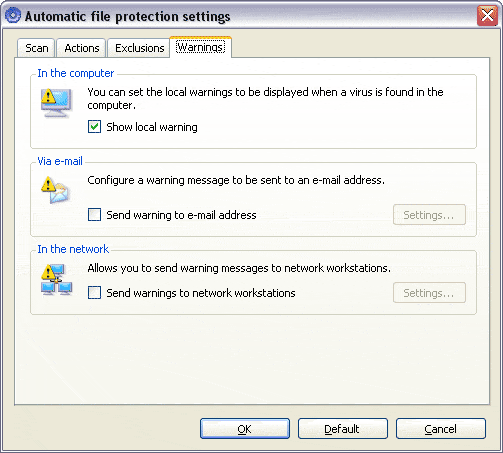This screenshot has height=453, width=503.
Task: Open e-mail warning Settings button
Action: click(429, 215)
